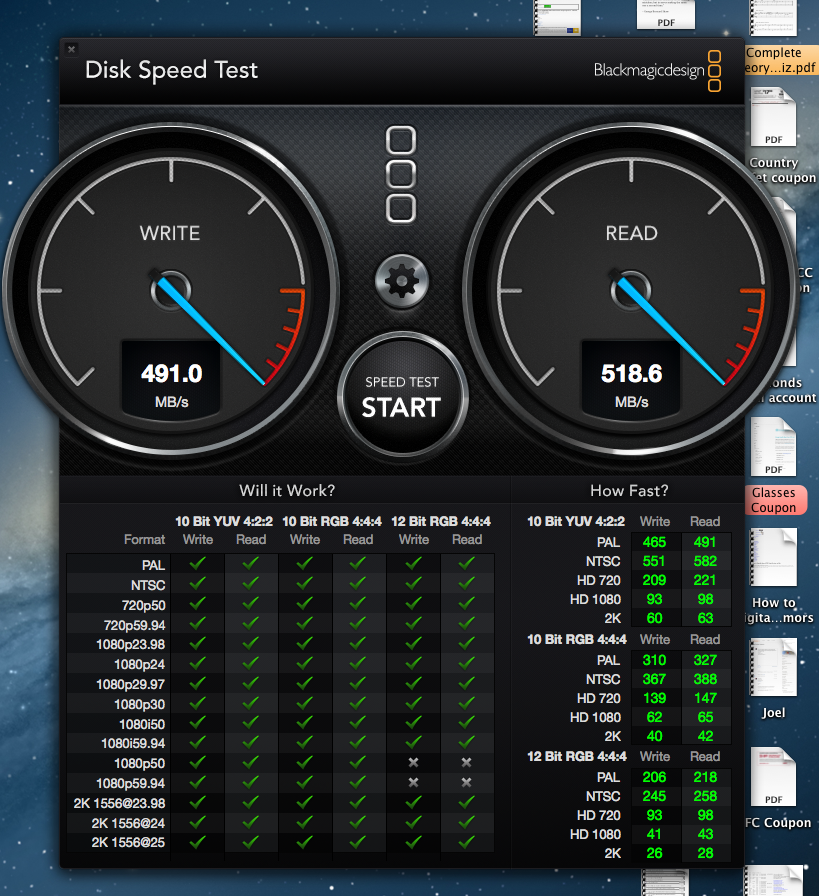Click the 12 Bit RGB NTSC write value 245
This screenshot has height=896, width=819.
(654, 797)
